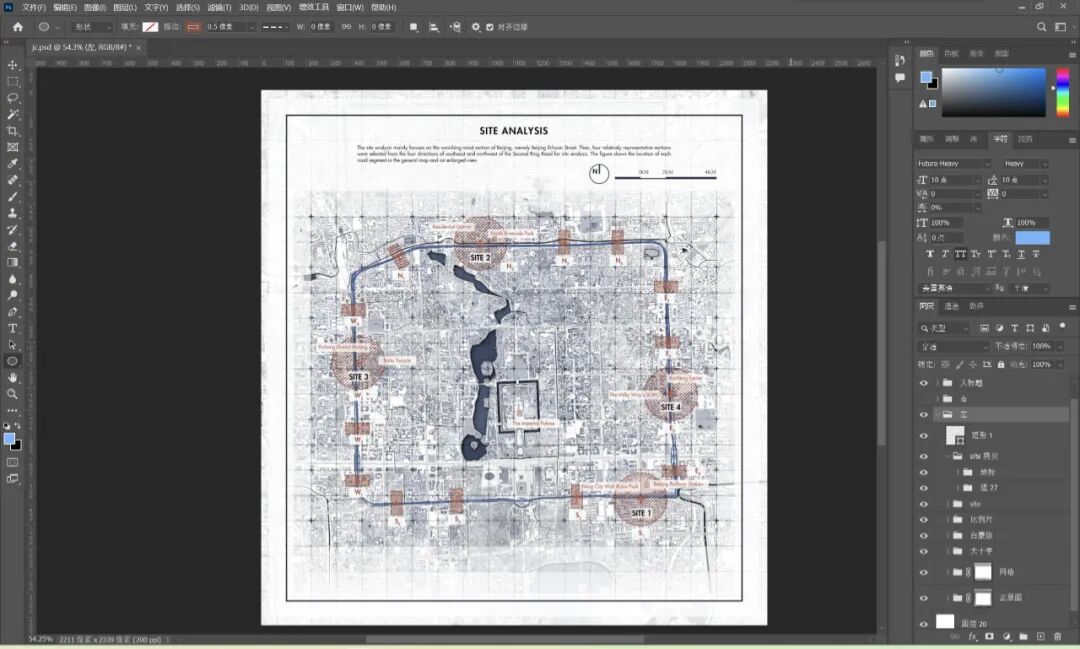Select the Path Selection tool
The image size is (1080, 649).
[12, 344]
